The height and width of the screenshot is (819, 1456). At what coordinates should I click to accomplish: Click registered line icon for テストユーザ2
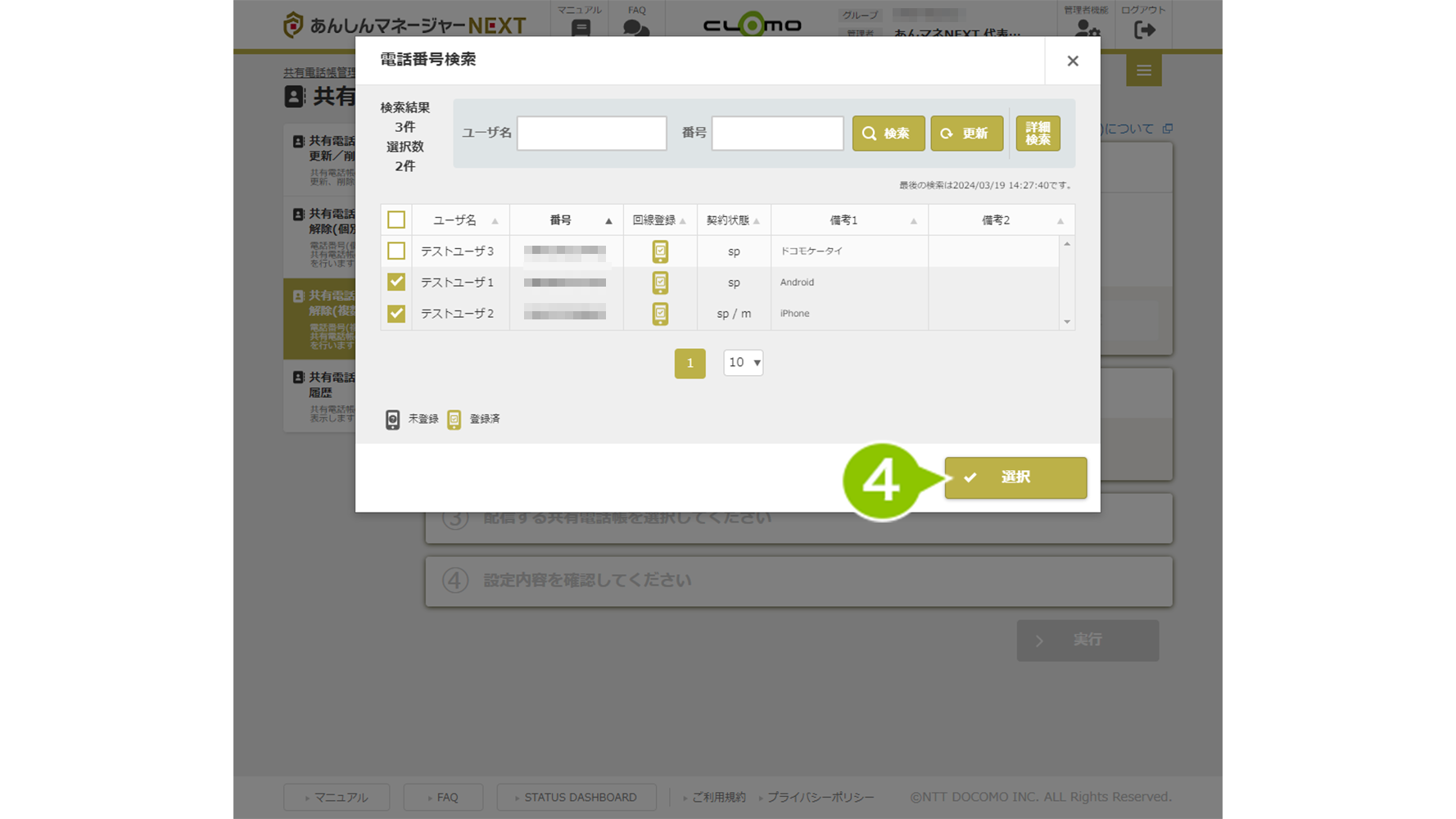coord(660,314)
